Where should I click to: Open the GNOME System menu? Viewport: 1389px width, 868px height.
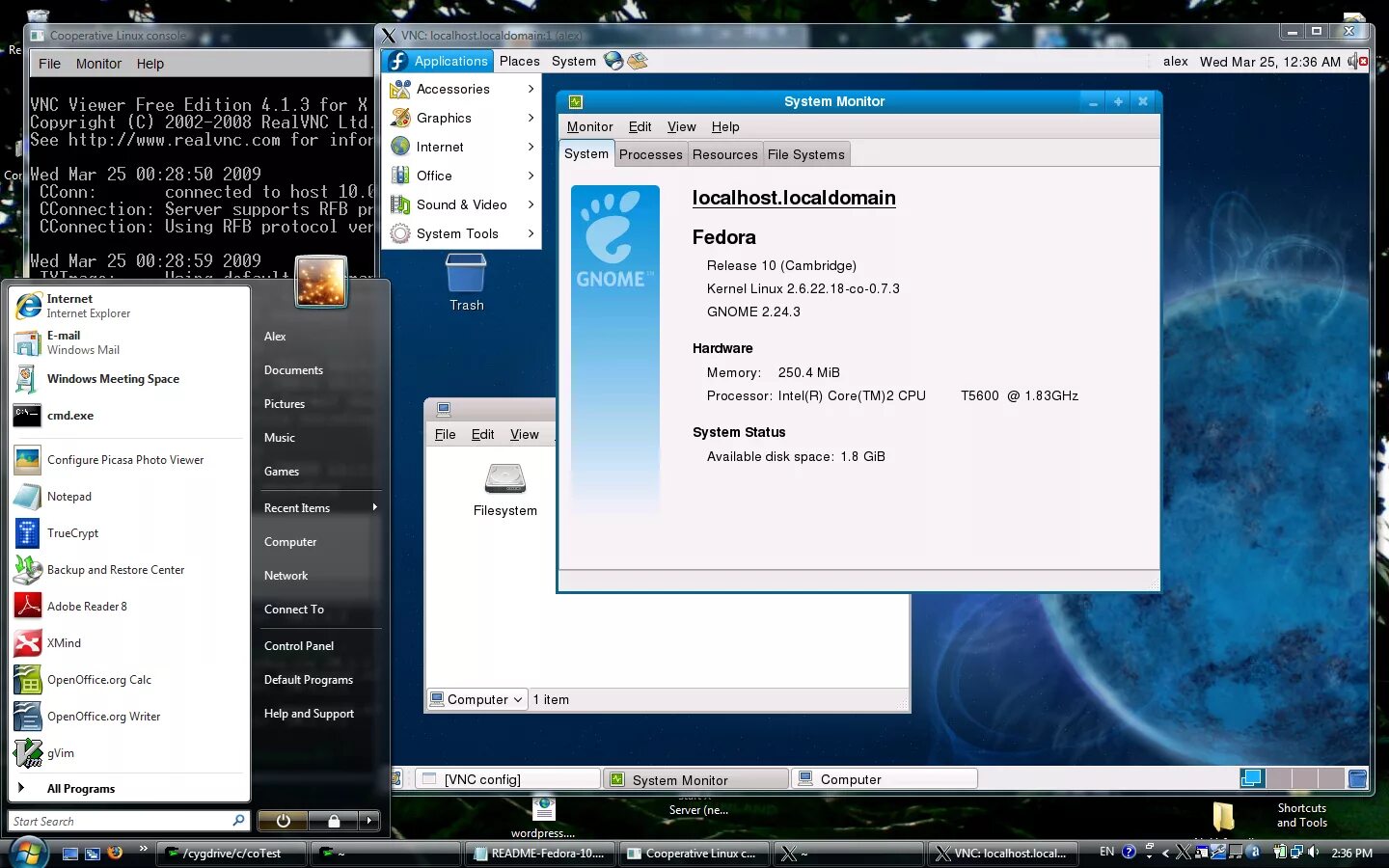click(573, 61)
